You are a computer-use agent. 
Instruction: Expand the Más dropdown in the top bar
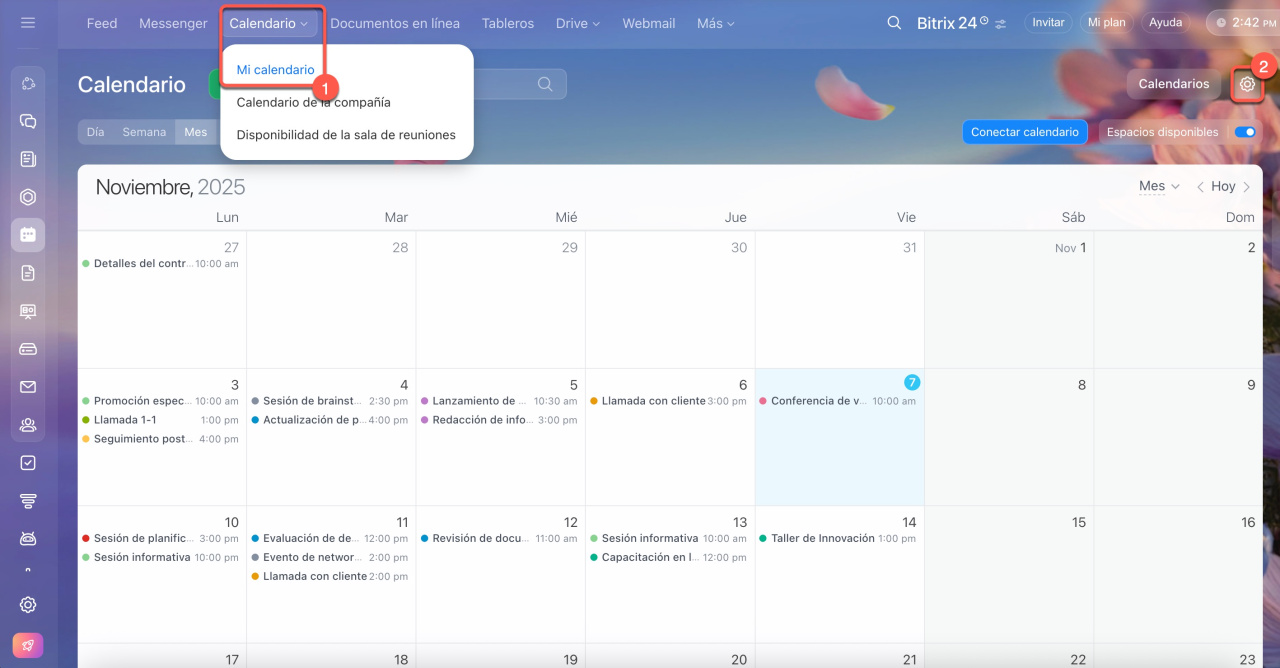pos(715,23)
